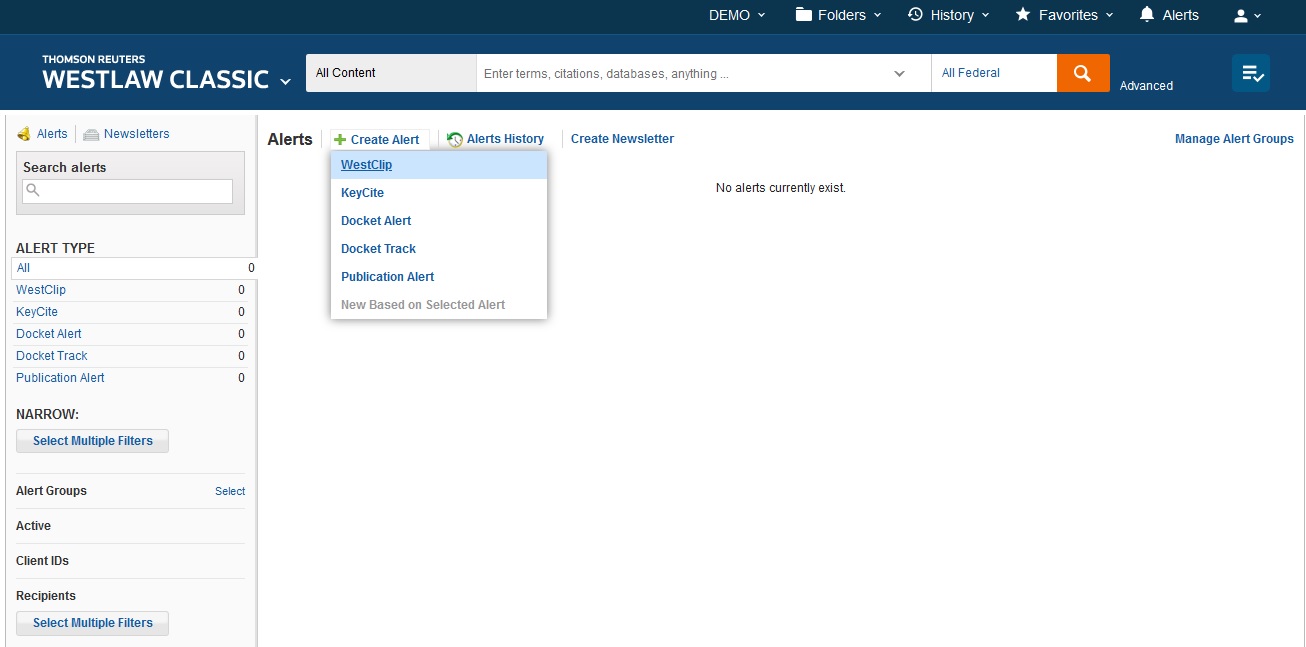Click the orange search magnifier button
Viewport: 1306px width, 647px height.
pos(1082,73)
